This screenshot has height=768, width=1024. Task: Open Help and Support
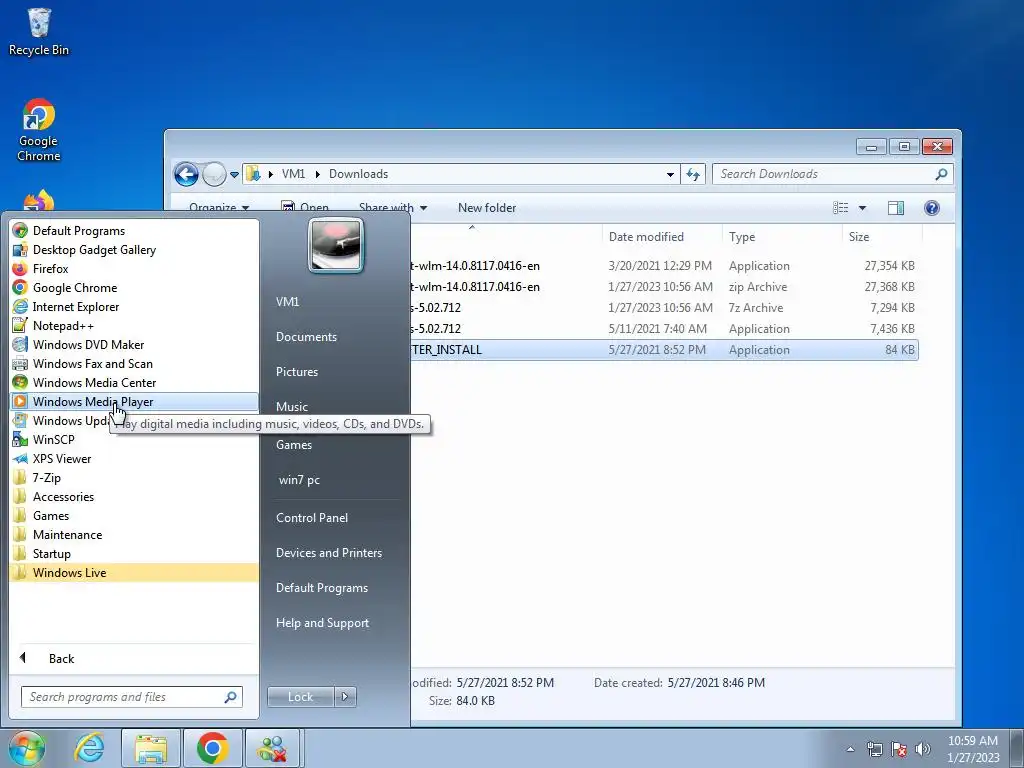pos(322,623)
